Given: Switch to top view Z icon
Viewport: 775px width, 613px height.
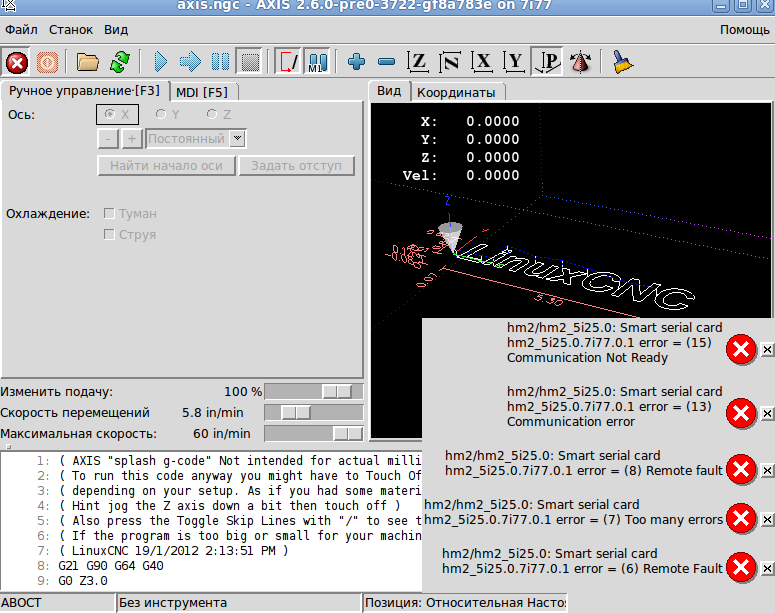Looking at the screenshot, I should tap(418, 62).
